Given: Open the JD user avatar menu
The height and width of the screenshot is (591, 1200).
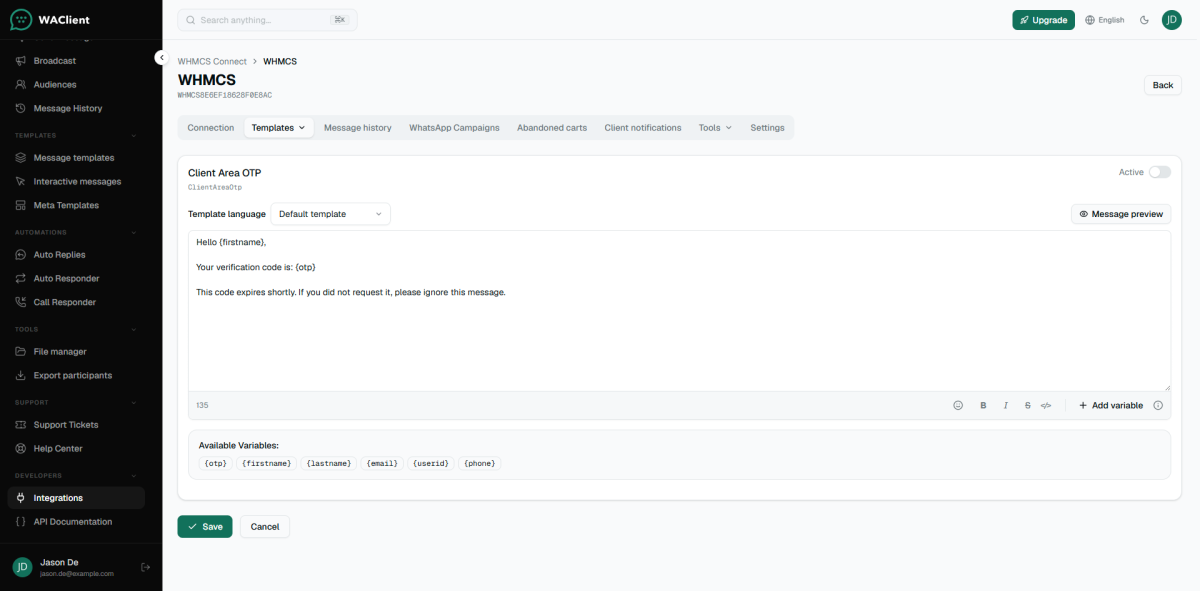Looking at the screenshot, I should 1172,20.
